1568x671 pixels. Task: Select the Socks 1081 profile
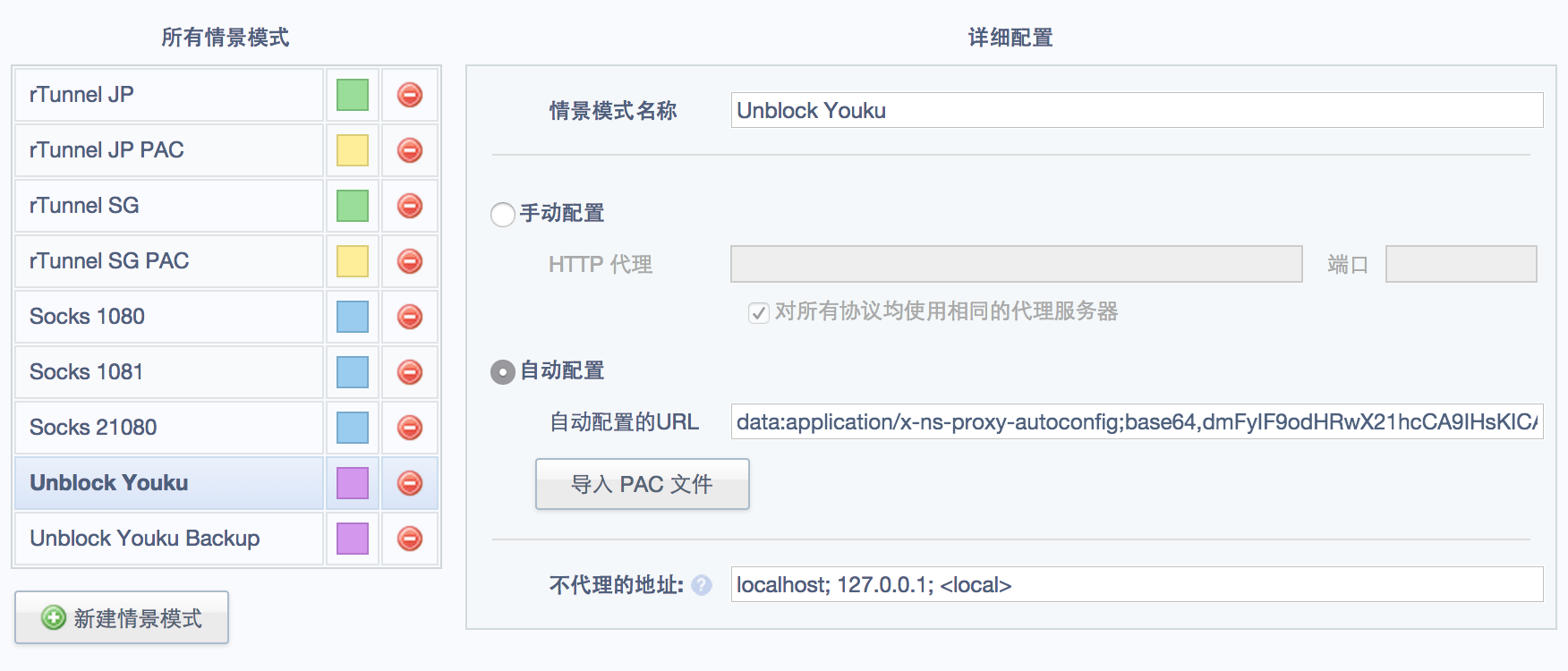click(x=169, y=372)
